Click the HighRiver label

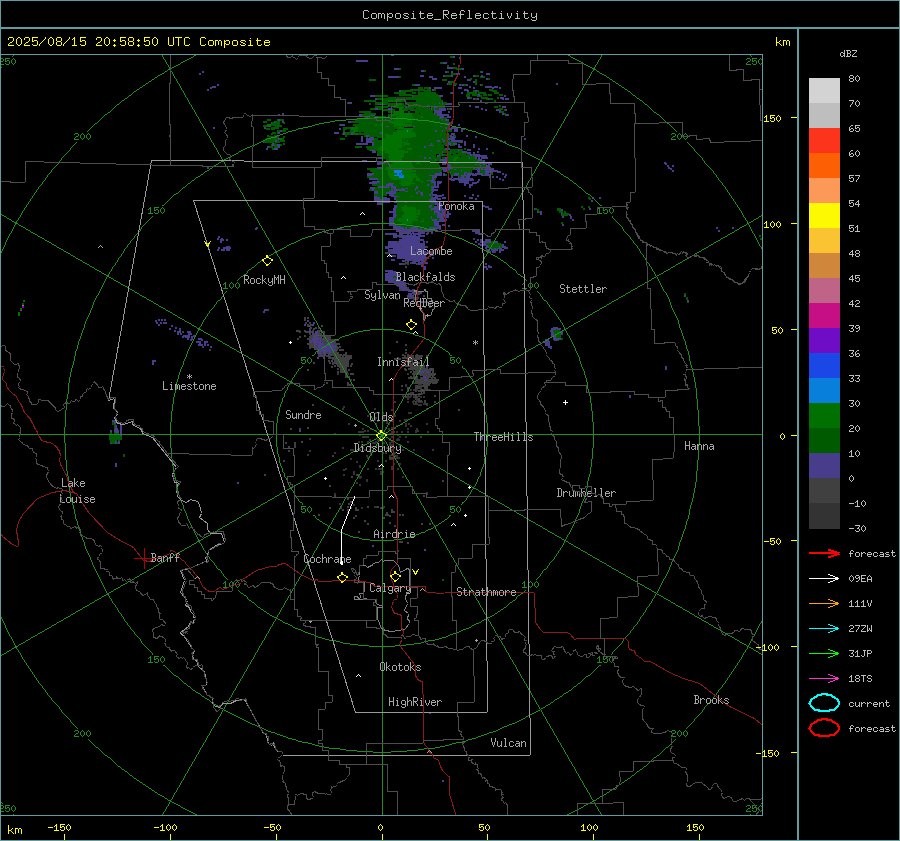tap(415, 702)
